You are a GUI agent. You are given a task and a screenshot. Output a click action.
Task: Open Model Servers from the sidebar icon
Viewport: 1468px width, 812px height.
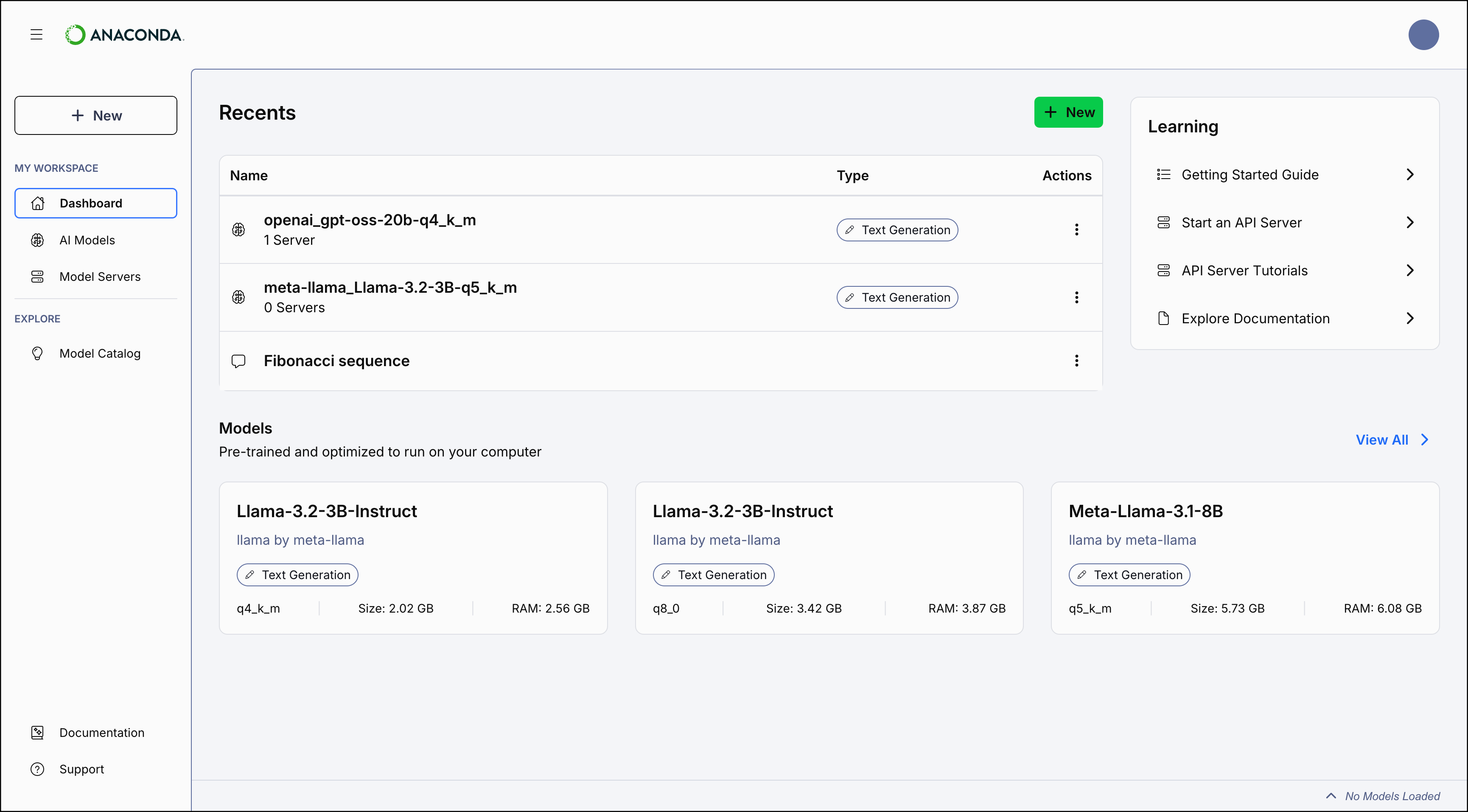38,276
